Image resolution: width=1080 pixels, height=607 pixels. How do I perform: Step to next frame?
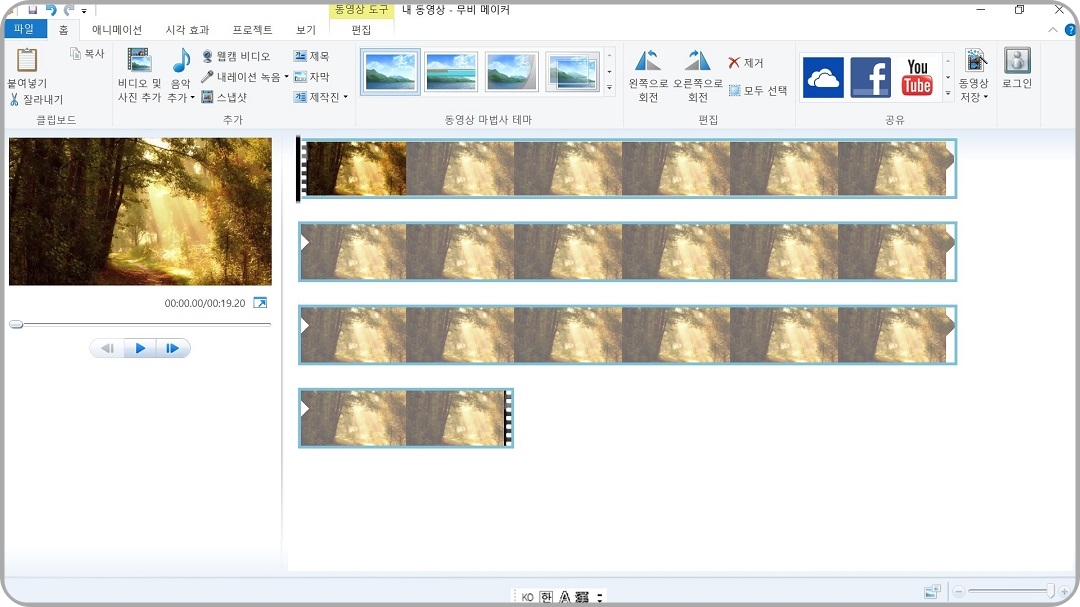coord(172,348)
